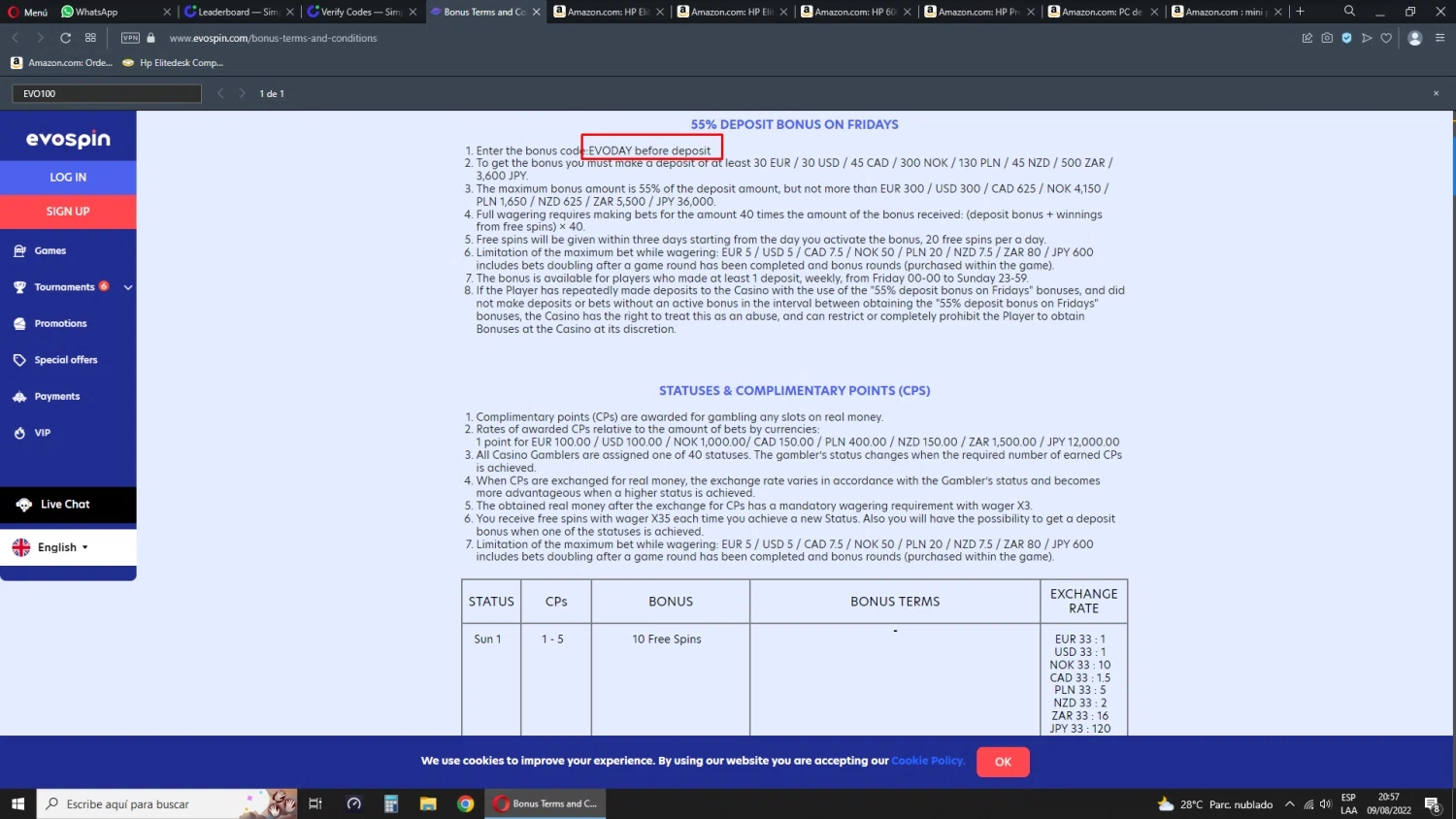The height and width of the screenshot is (819, 1456).
Task: Click the send/flow arrow icon
Action: pos(1367,38)
